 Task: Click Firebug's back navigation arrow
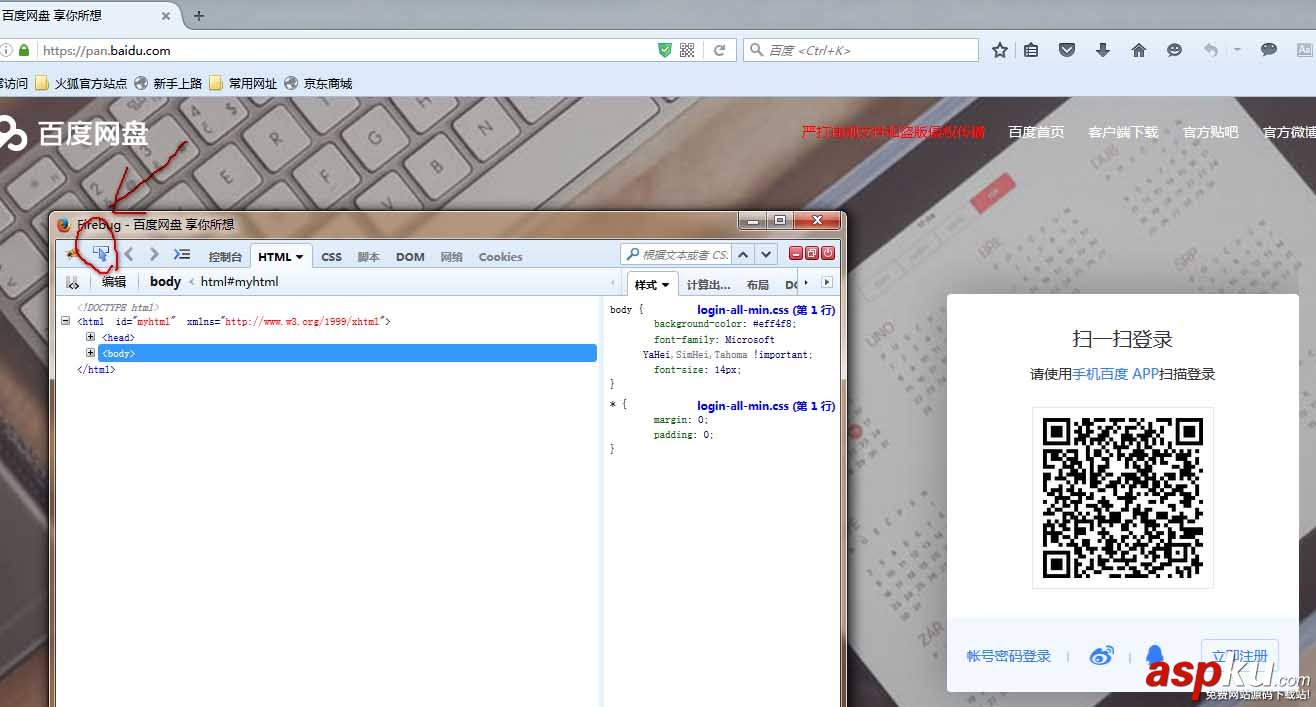129,255
